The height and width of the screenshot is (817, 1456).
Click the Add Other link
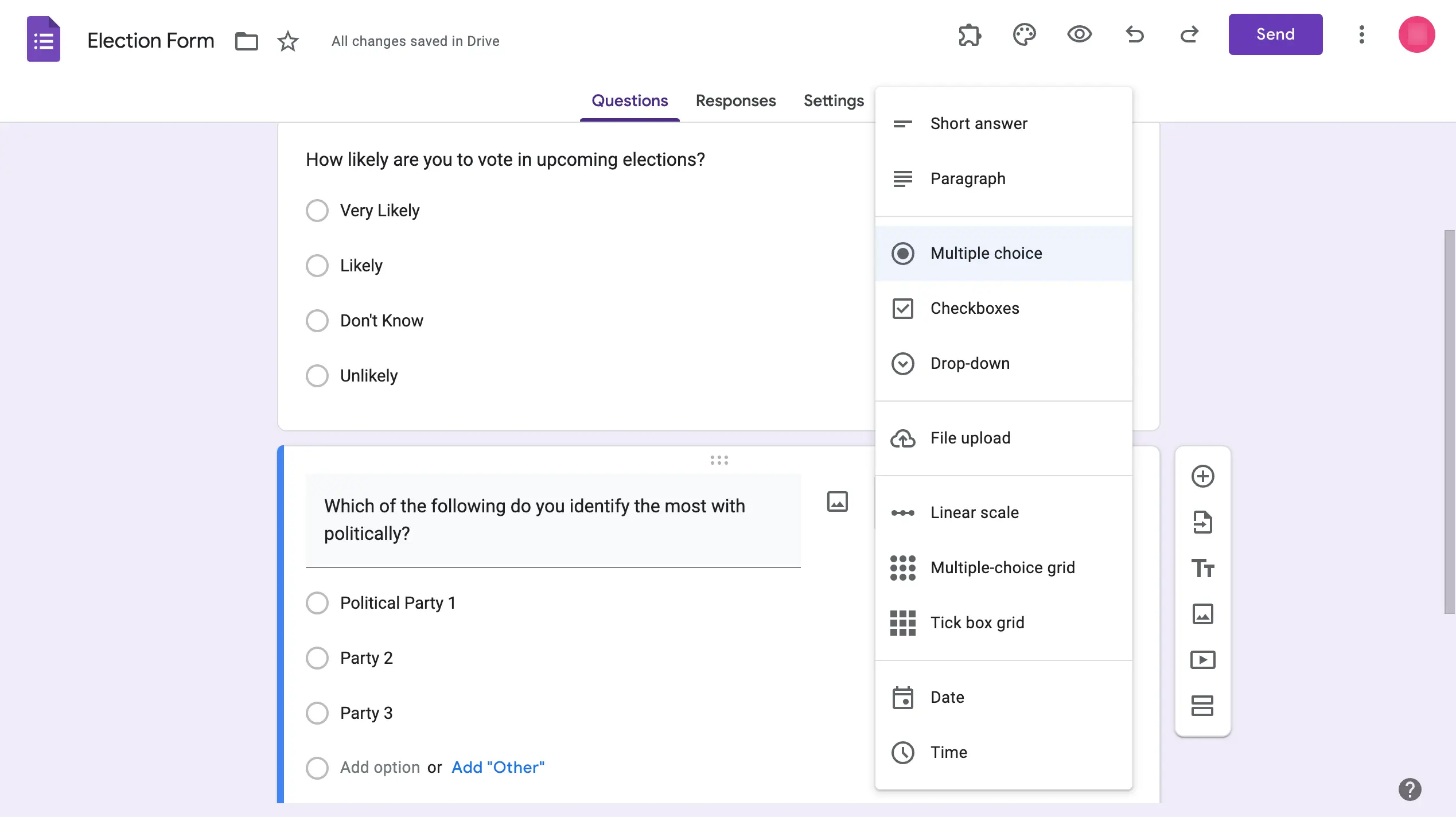click(x=498, y=767)
